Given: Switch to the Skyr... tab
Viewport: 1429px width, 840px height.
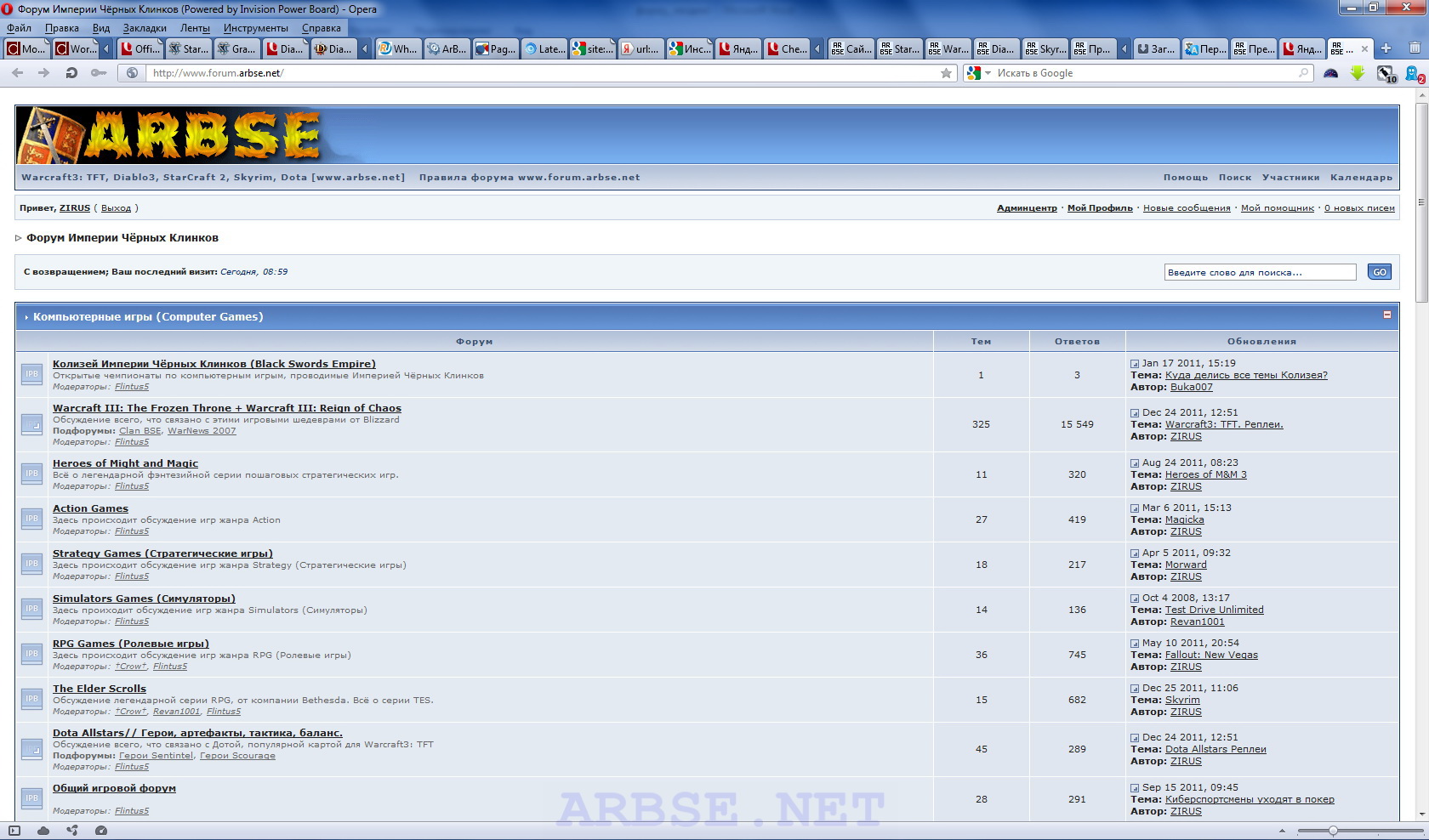Looking at the screenshot, I should [1045, 49].
